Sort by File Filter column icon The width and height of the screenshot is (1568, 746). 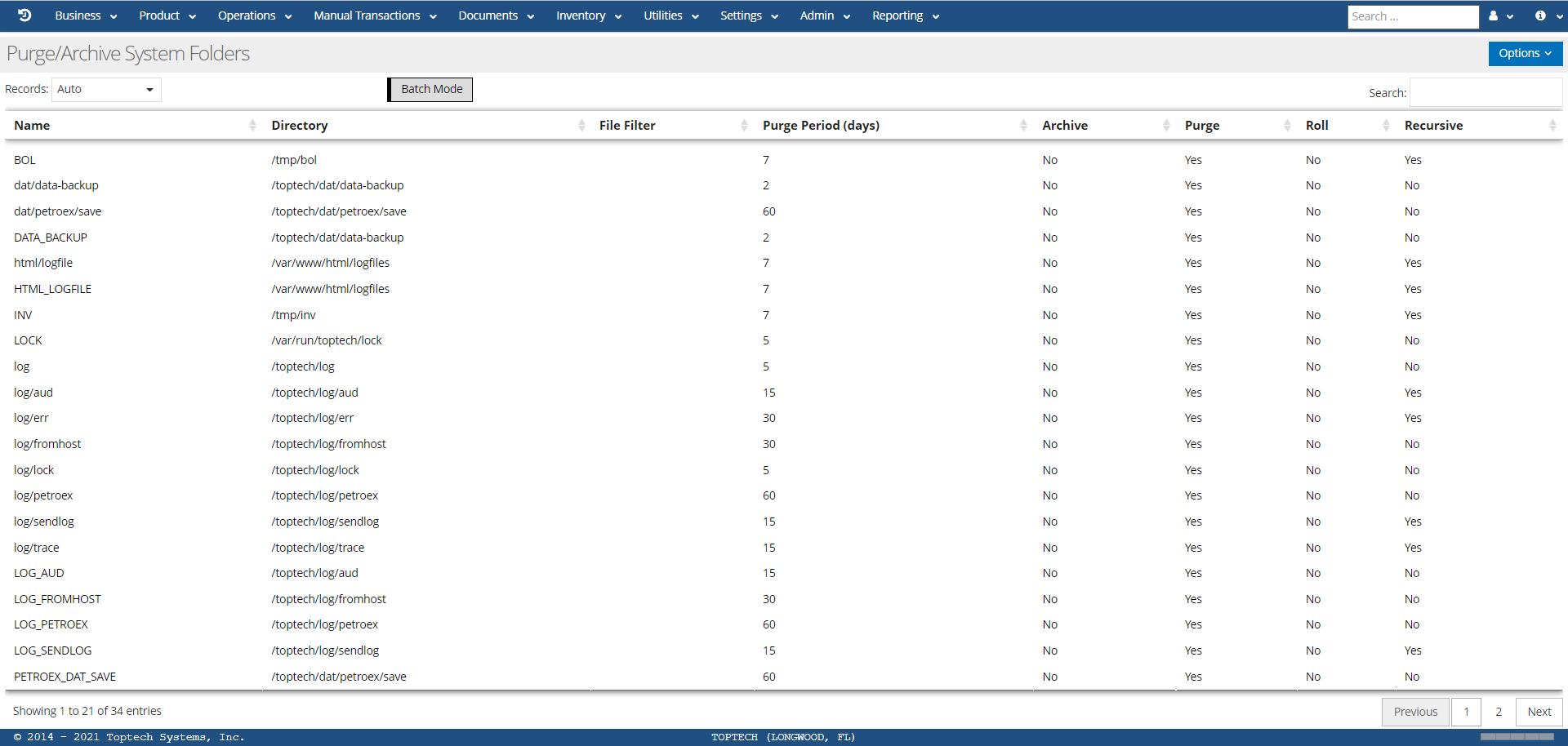(744, 126)
